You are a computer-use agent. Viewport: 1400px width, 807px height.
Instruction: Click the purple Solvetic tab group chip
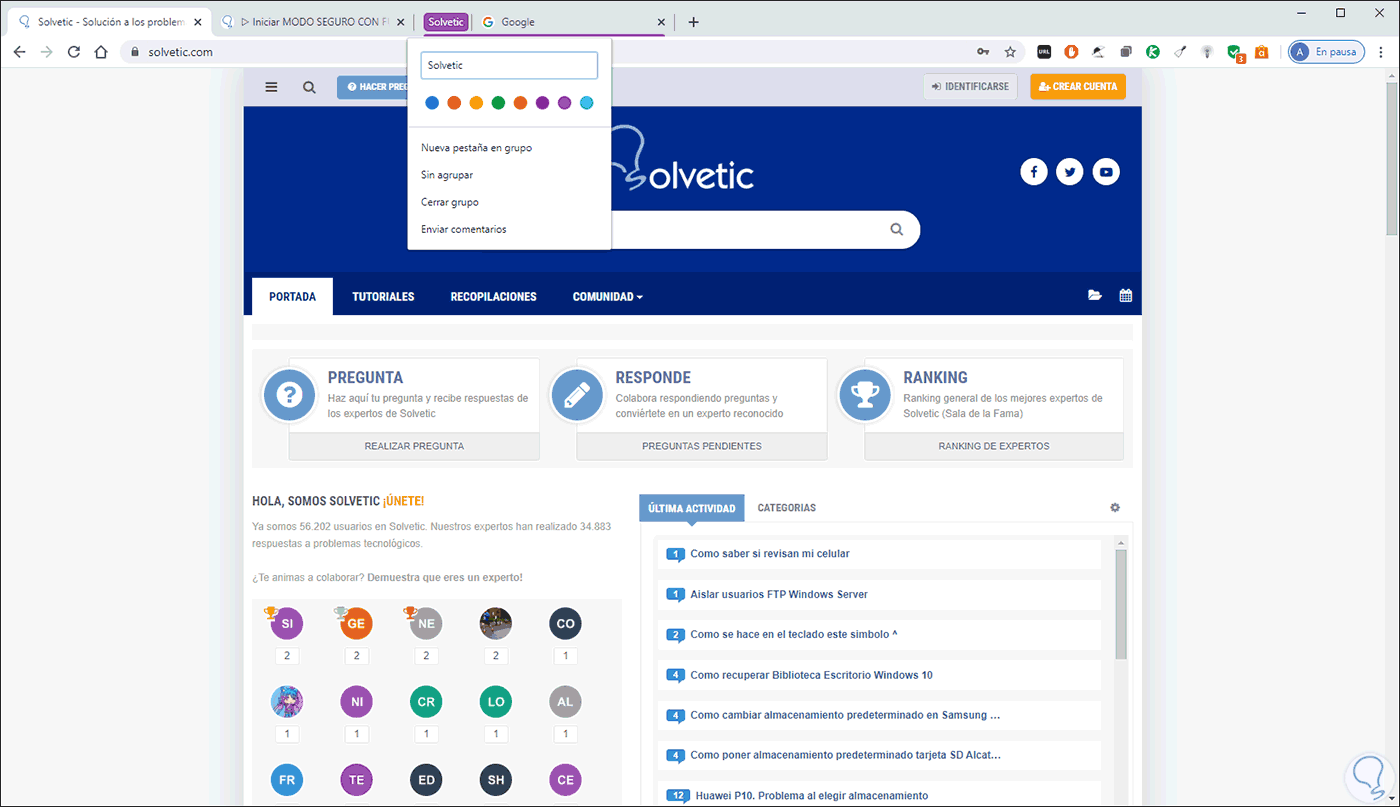446,22
